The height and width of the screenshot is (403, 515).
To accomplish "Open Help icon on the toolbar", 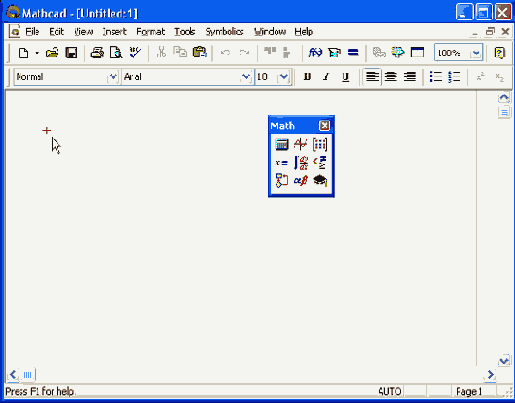I will coord(500,53).
